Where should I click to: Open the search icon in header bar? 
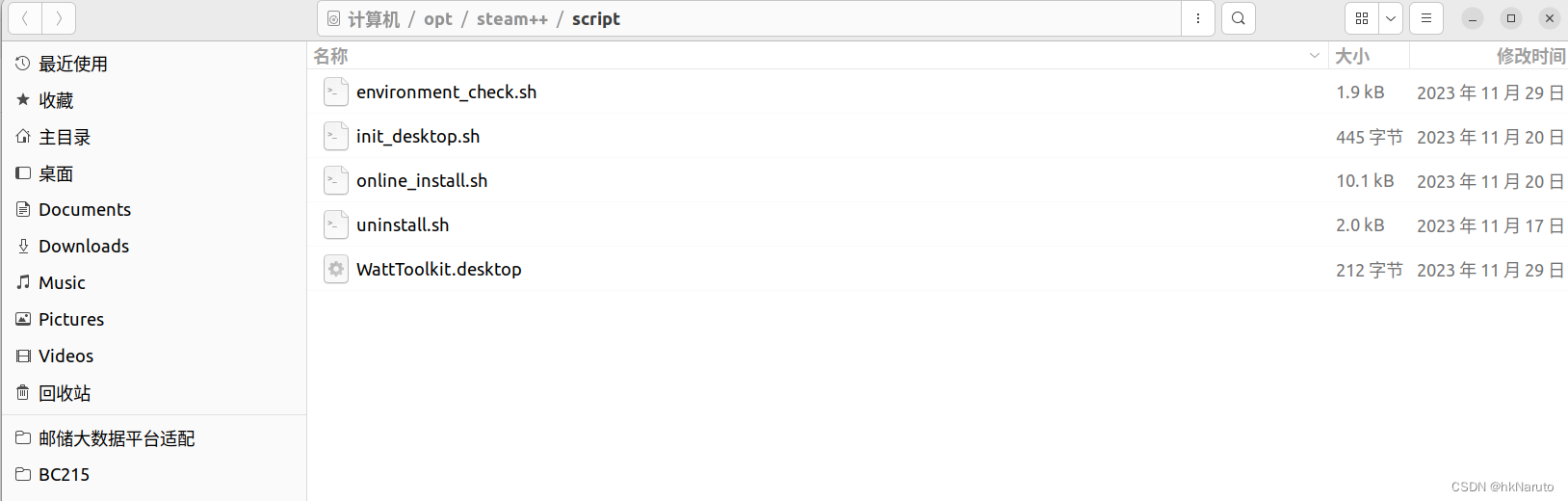(1238, 18)
